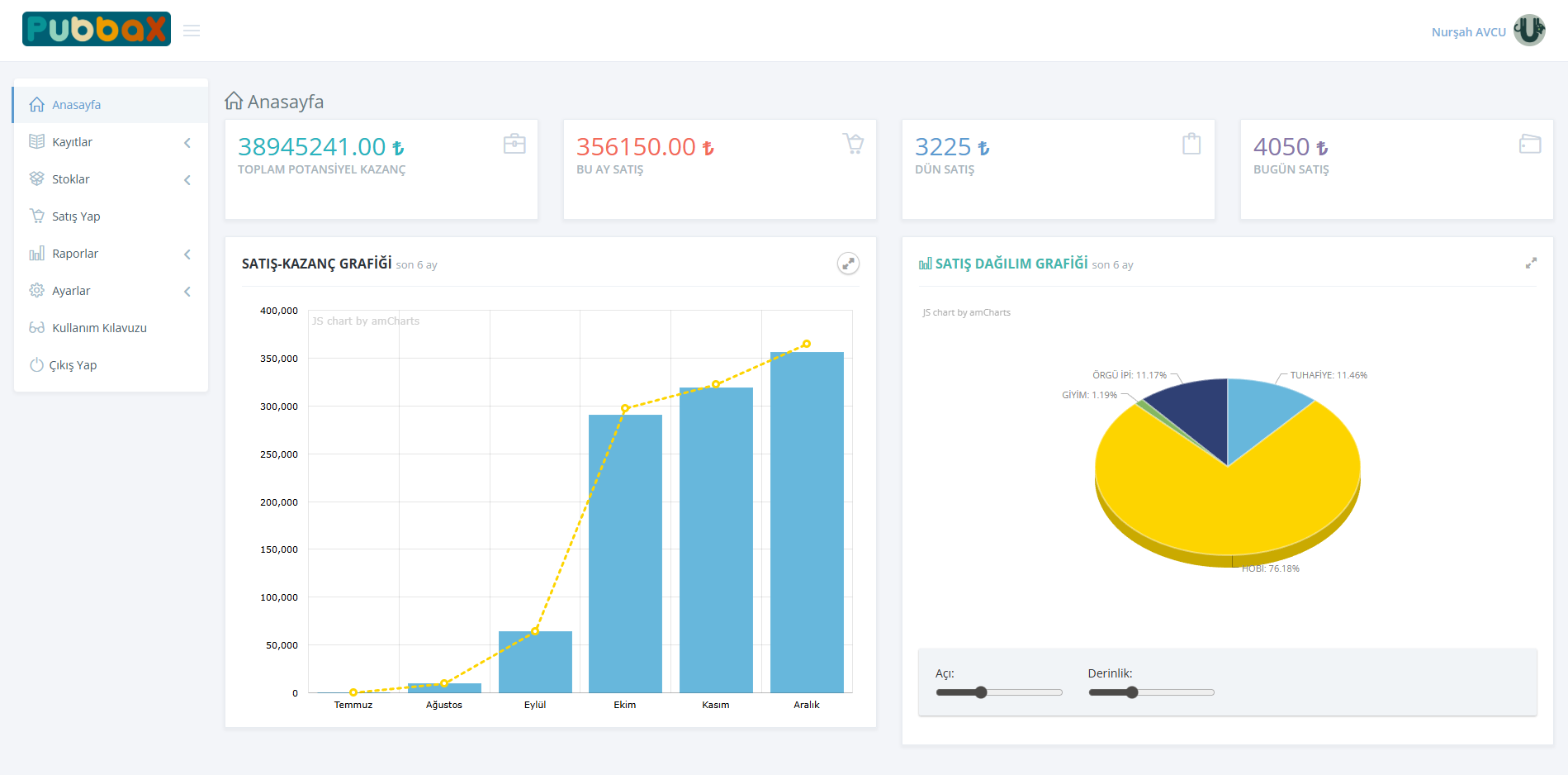Open Satış Yap from the sidebar
This screenshot has width=1568, height=775.
[76, 216]
